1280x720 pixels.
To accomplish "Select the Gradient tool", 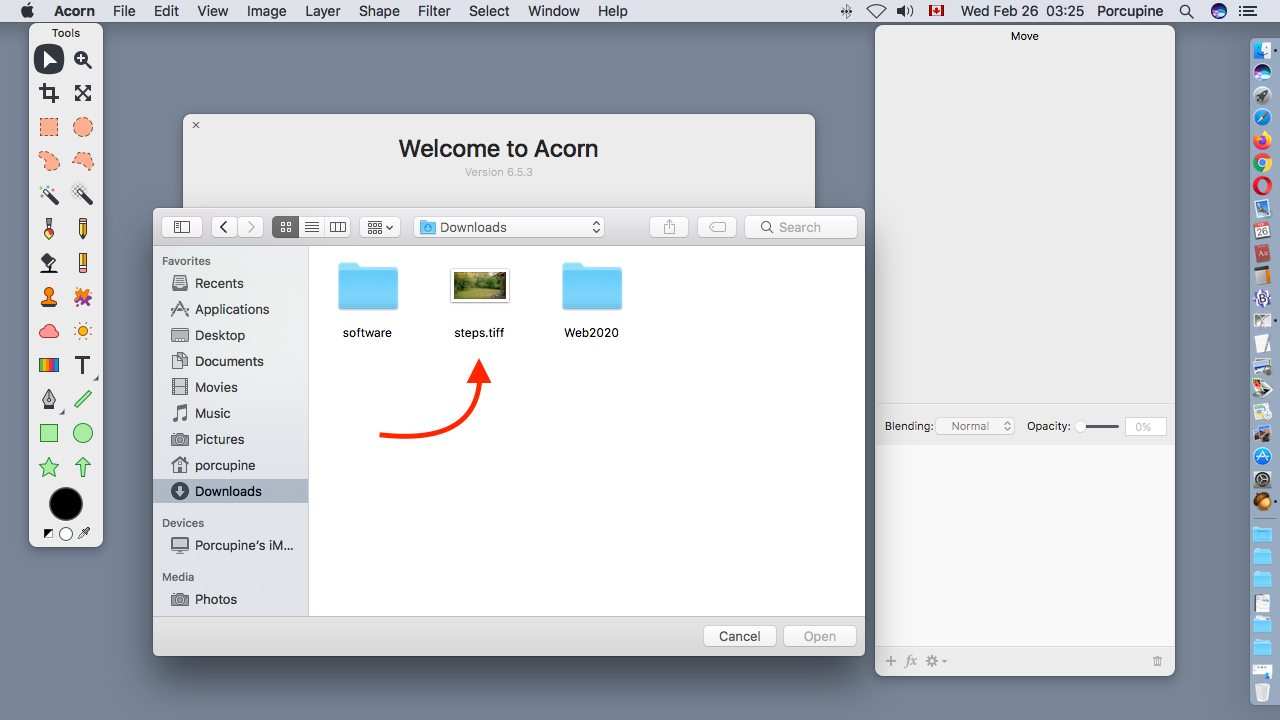I will click(x=49, y=365).
